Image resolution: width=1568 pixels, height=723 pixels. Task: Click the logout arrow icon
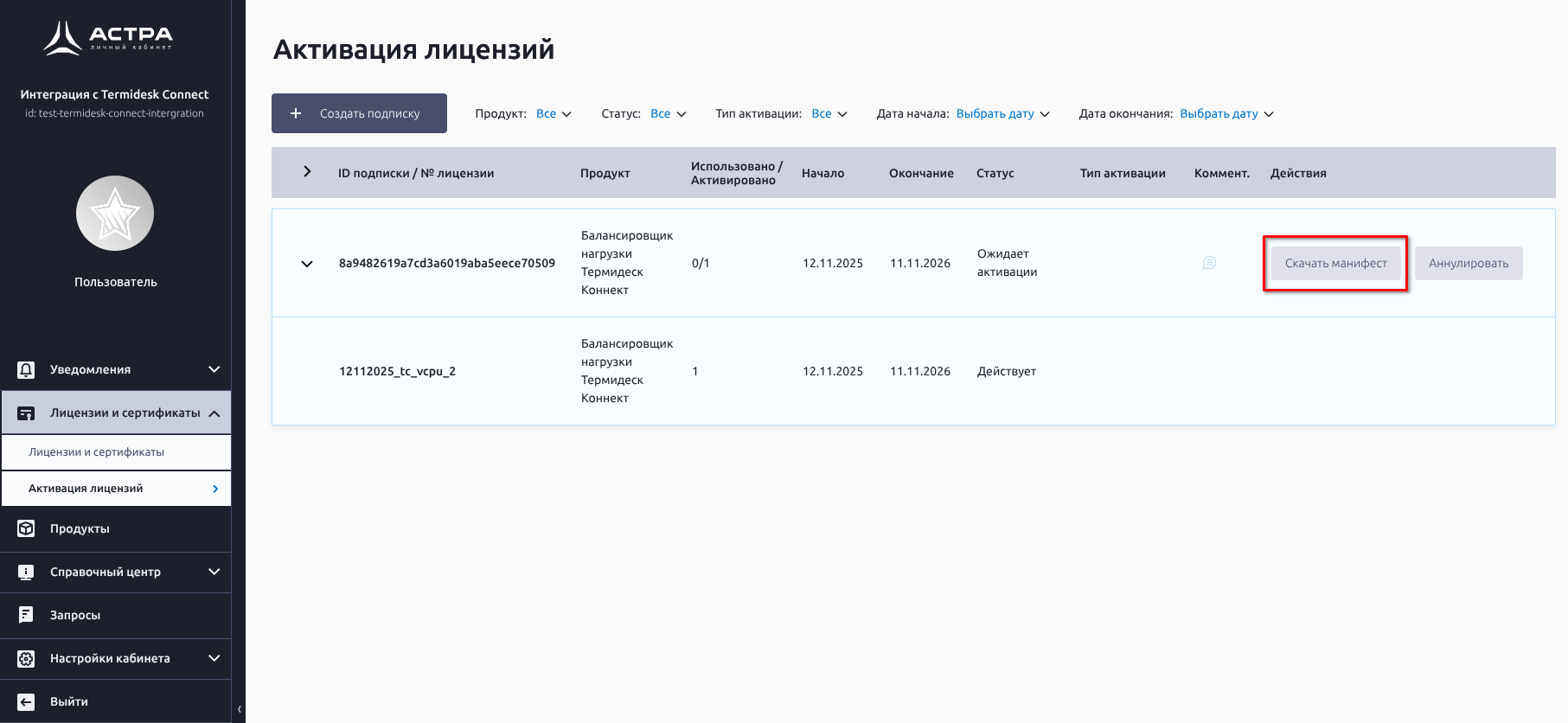[26, 702]
